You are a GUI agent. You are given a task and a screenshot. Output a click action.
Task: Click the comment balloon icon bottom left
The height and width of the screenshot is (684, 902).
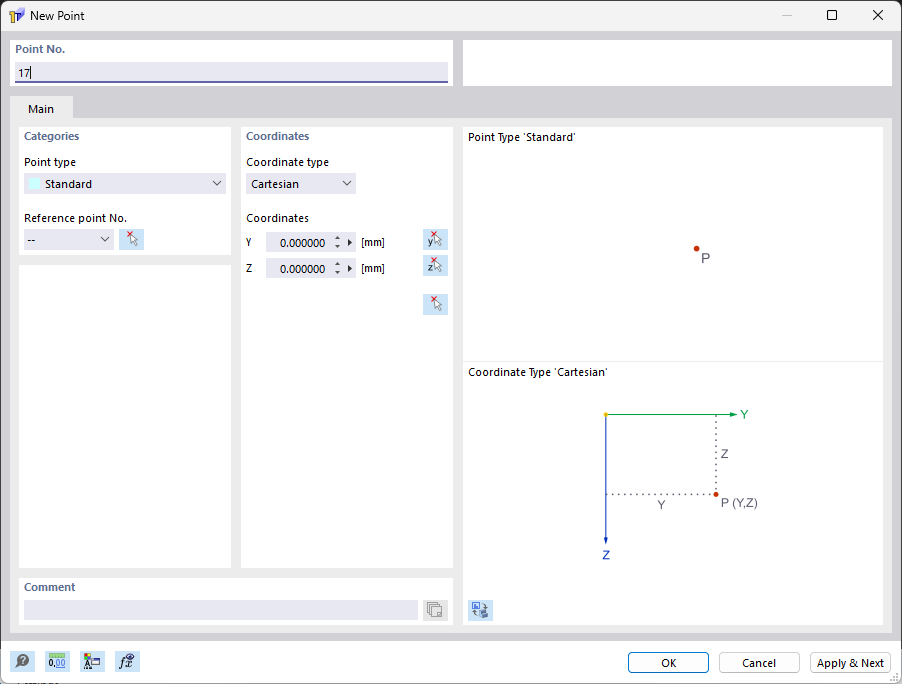22,661
